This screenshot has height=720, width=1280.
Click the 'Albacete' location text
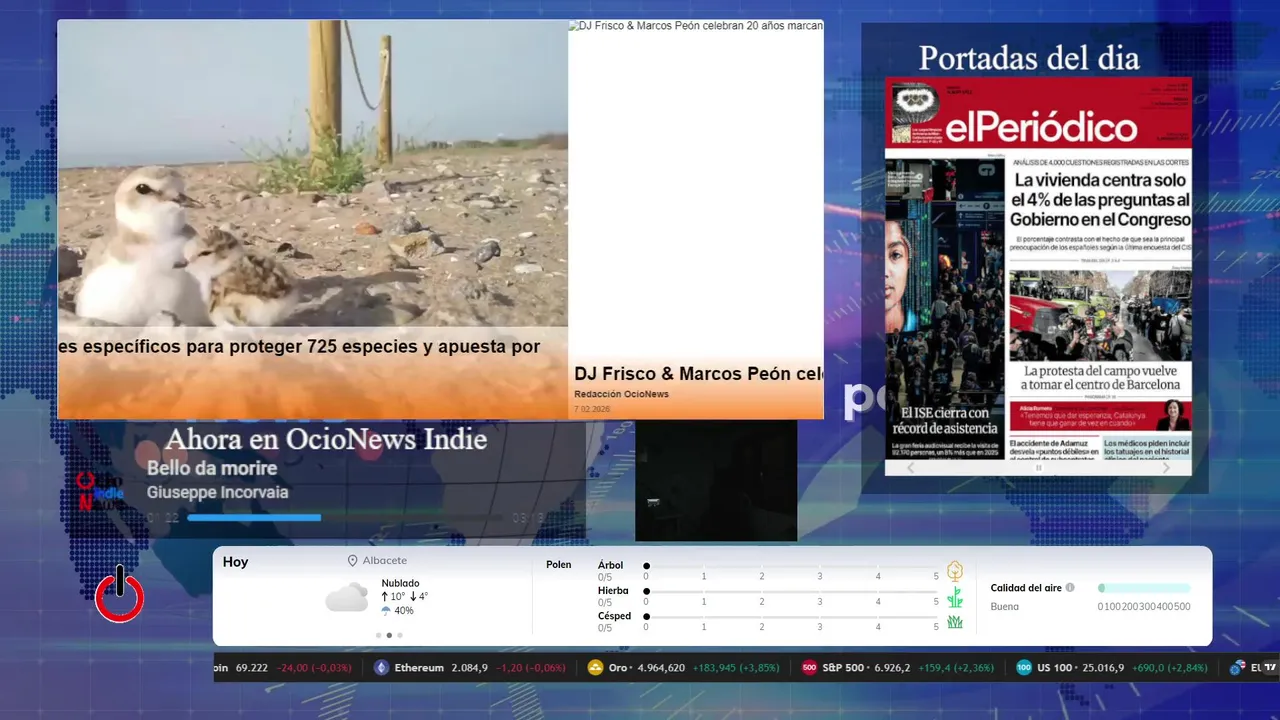[385, 561]
